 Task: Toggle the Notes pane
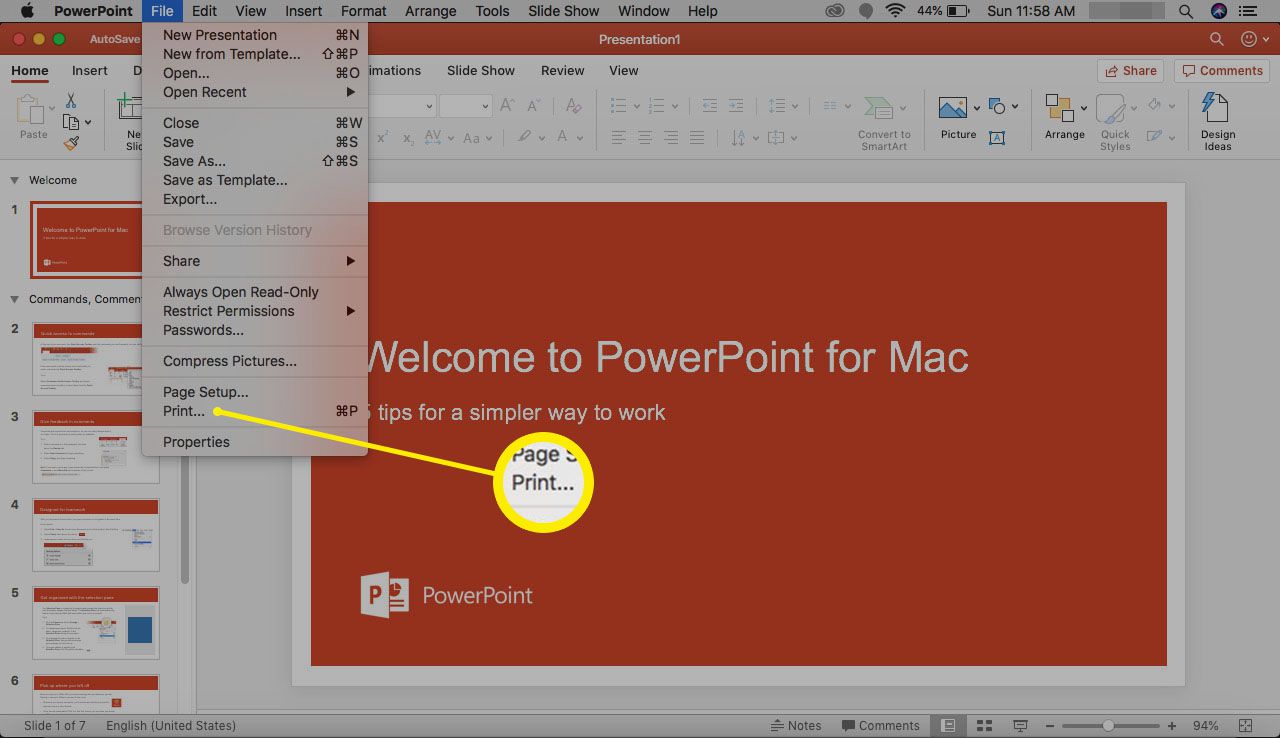(x=795, y=725)
